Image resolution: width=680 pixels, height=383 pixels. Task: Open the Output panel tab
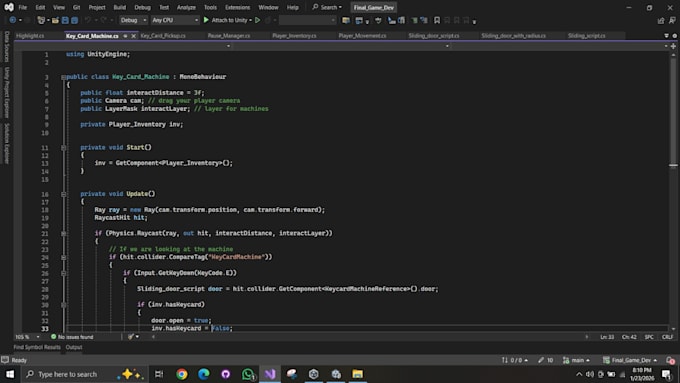click(x=74, y=347)
